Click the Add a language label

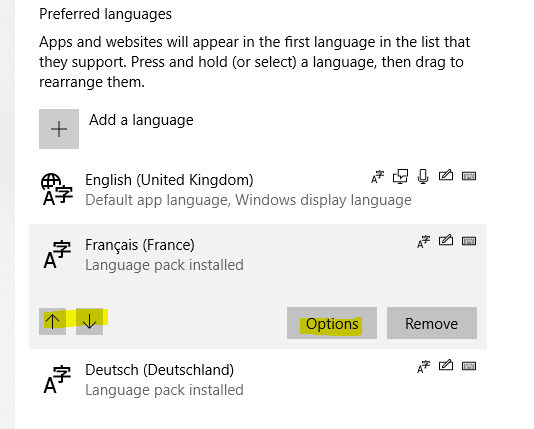(x=141, y=120)
